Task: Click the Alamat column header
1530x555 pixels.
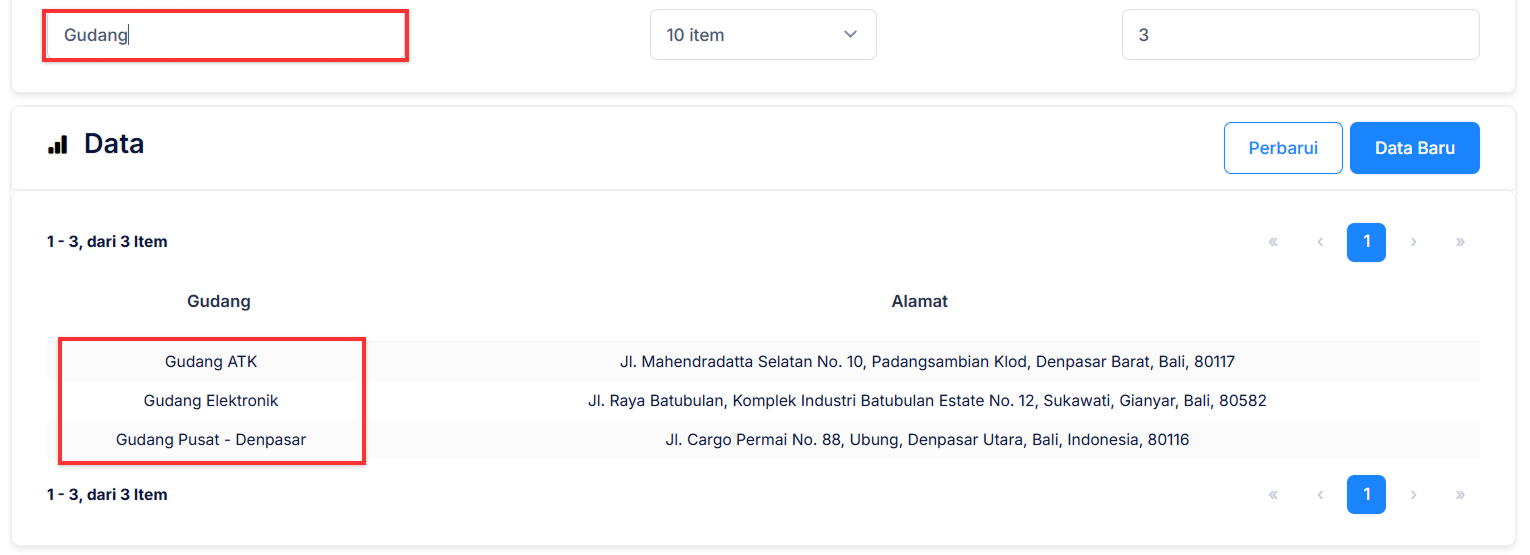Action: coord(919,301)
